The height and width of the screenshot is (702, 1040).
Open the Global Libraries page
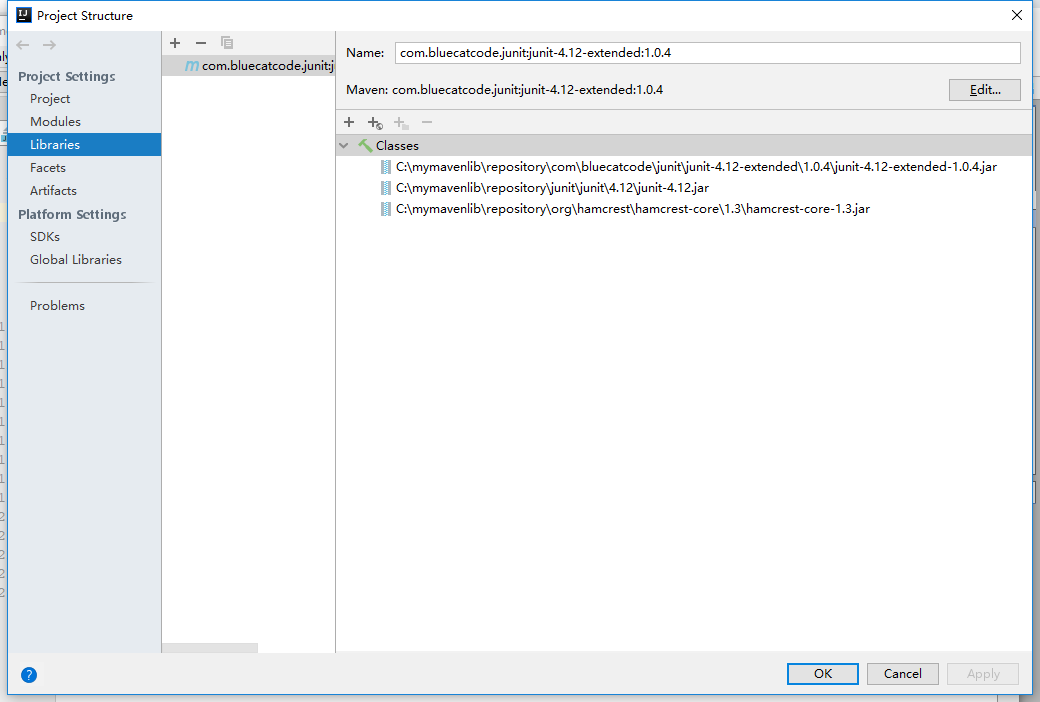coord(76,259)
